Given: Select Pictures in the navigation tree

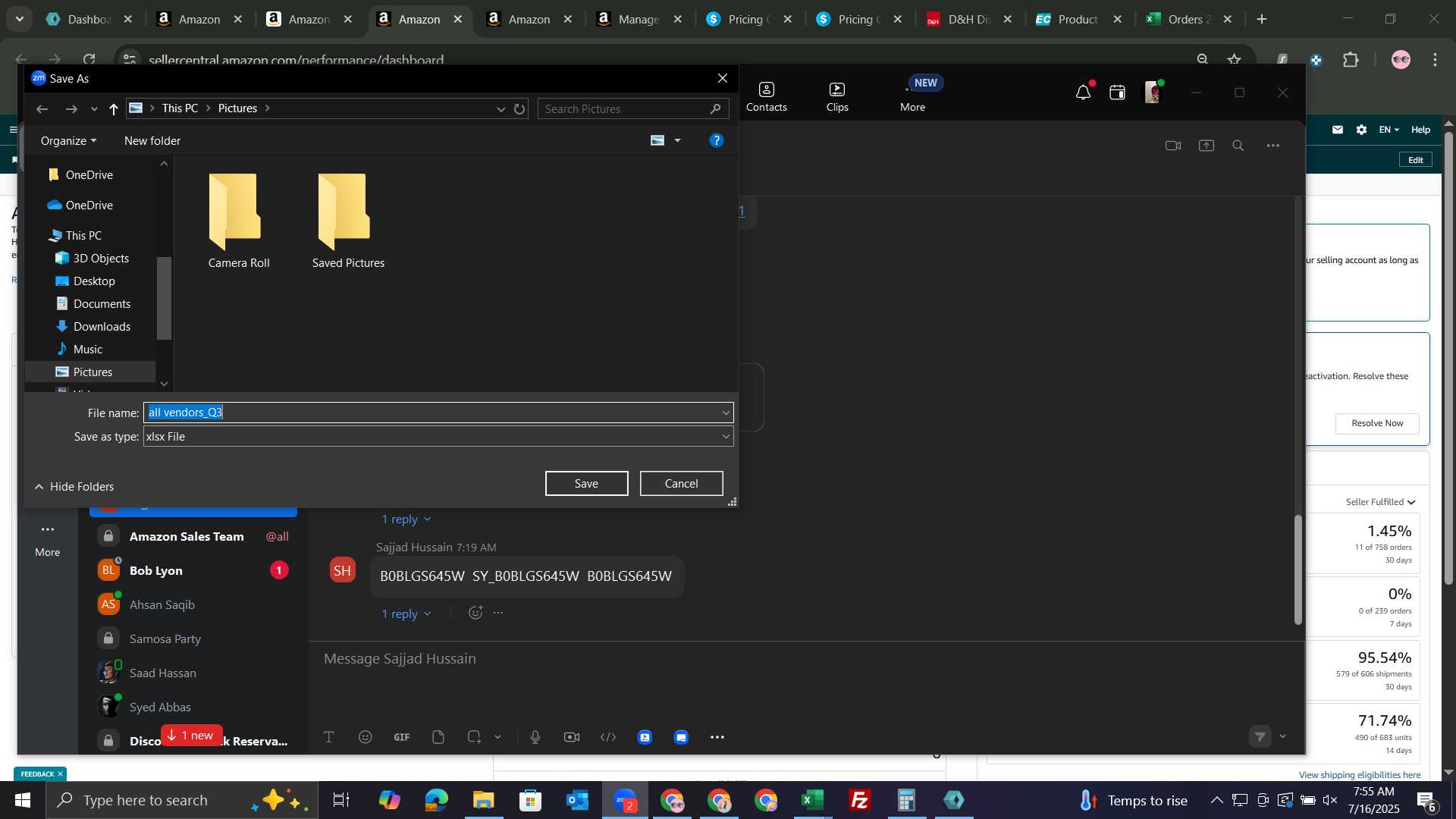Looking at the screenshot, I should (93, 372).
